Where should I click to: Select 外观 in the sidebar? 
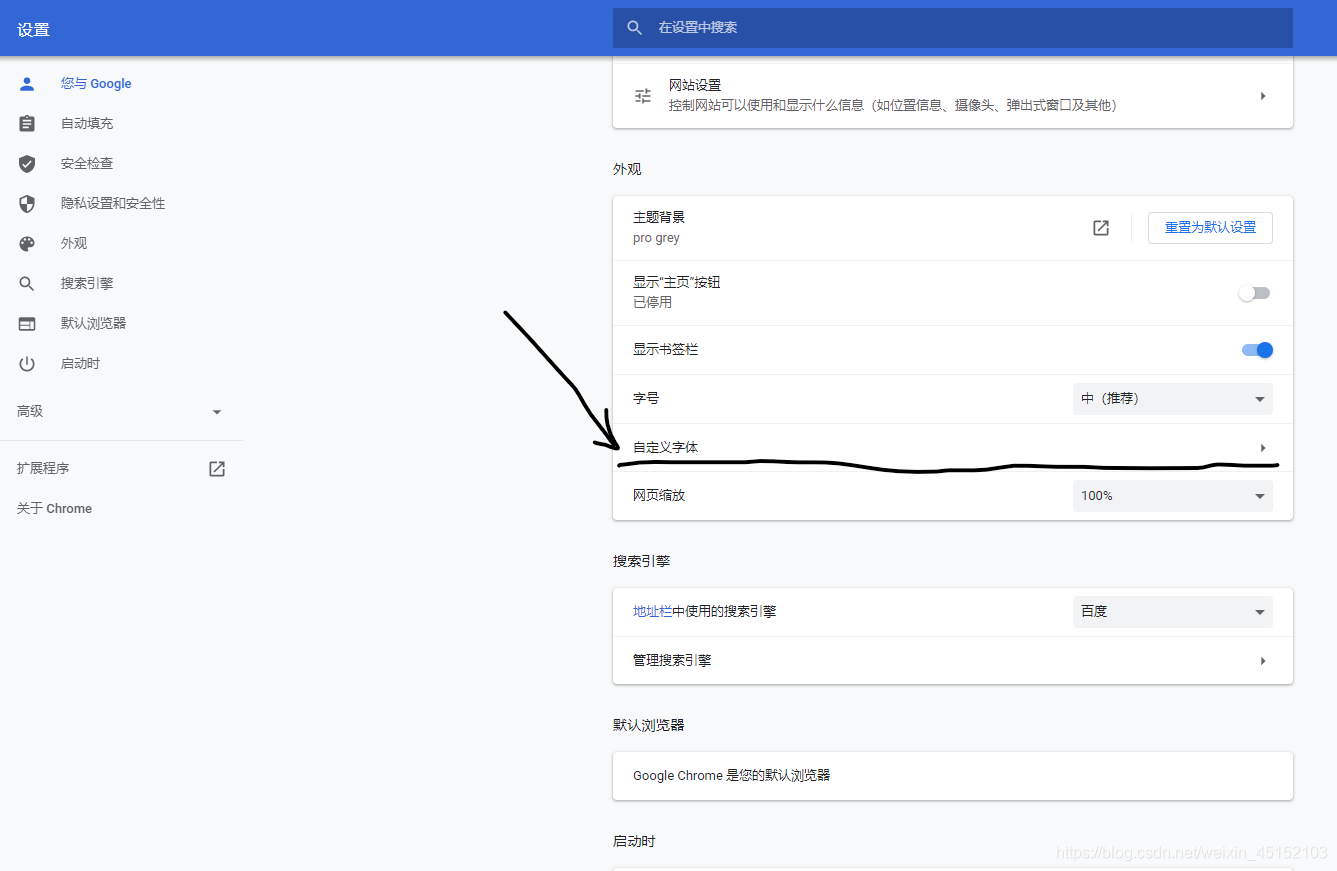pyautogui.click(x=74, y=244)
